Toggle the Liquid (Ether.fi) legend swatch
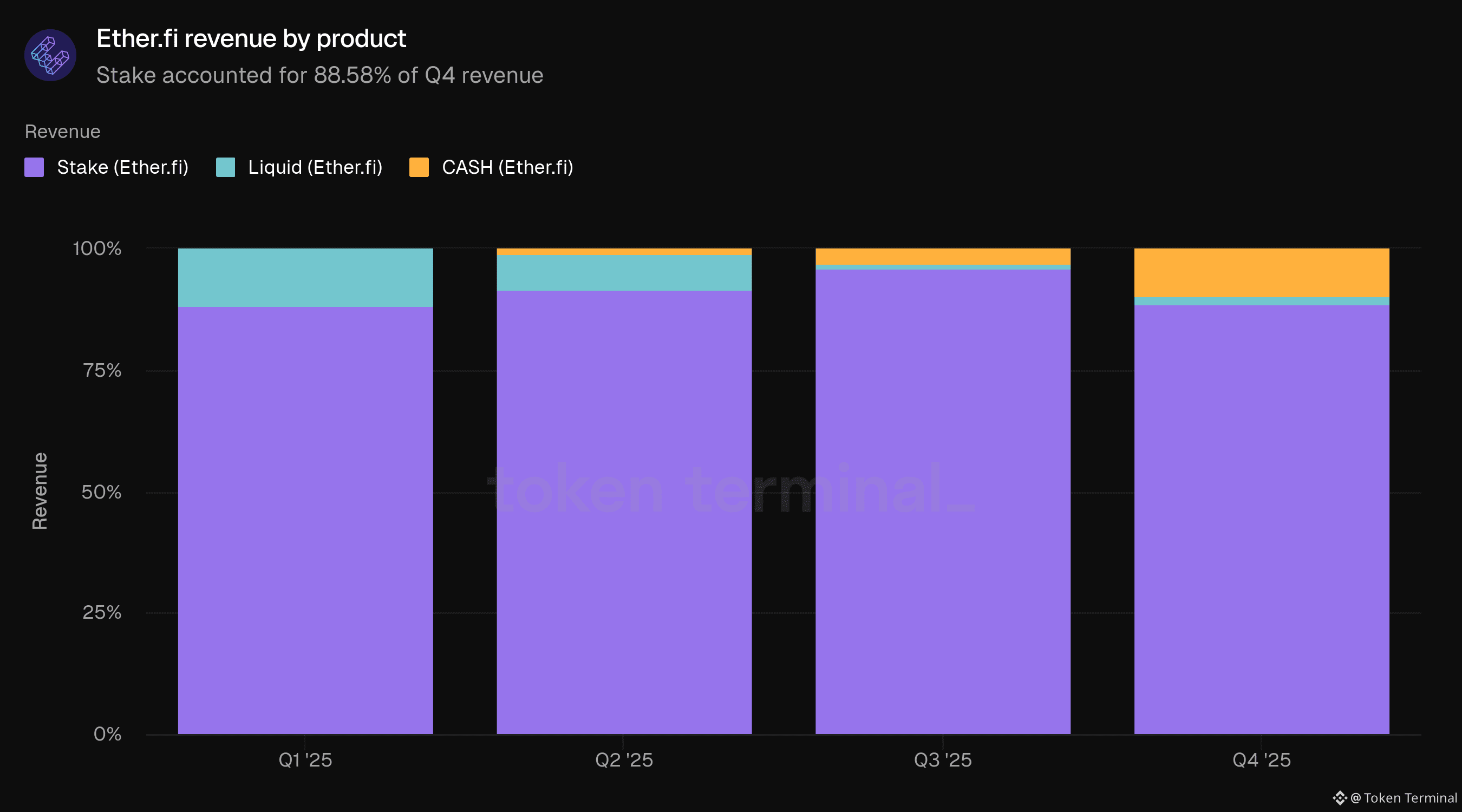Viewport: 1462px width, 812px height. (225, 167)
